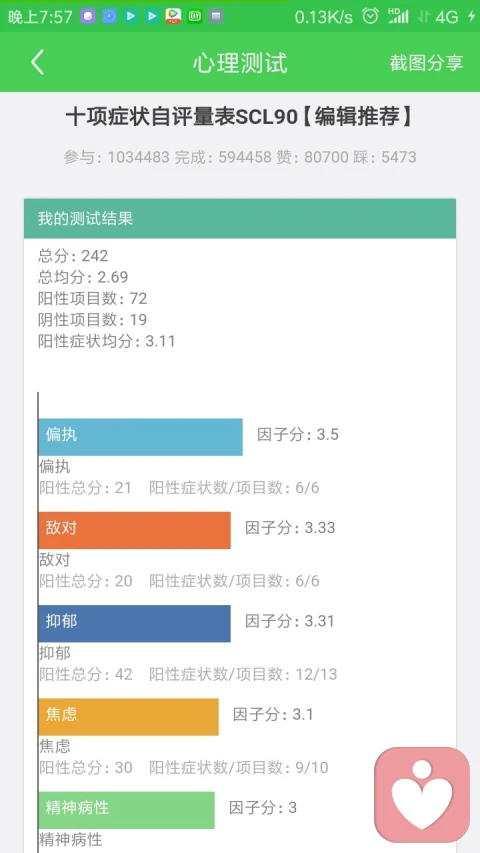Select the green 精神病性 factor bar
480x853 pixels.
coord(126,810)
